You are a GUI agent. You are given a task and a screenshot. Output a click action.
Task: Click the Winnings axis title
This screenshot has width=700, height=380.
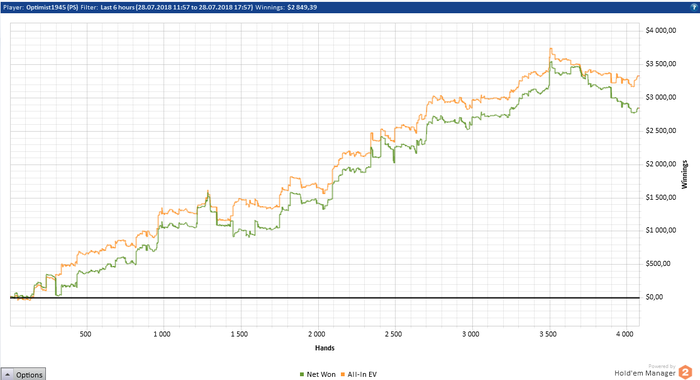[684, 174]
